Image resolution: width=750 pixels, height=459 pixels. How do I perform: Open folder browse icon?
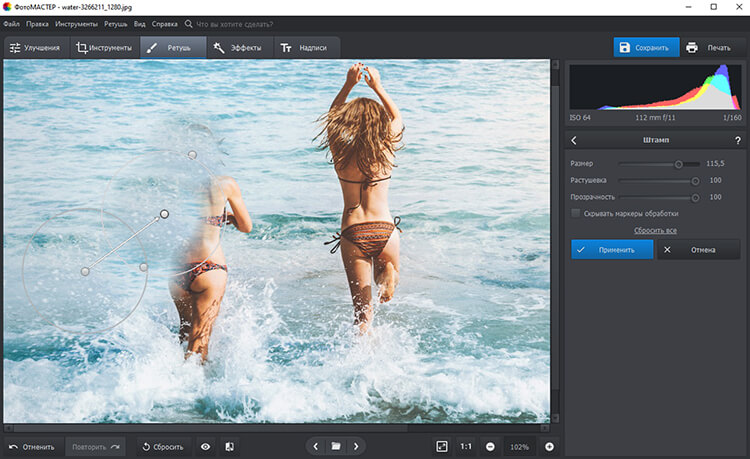pos(336,447)
